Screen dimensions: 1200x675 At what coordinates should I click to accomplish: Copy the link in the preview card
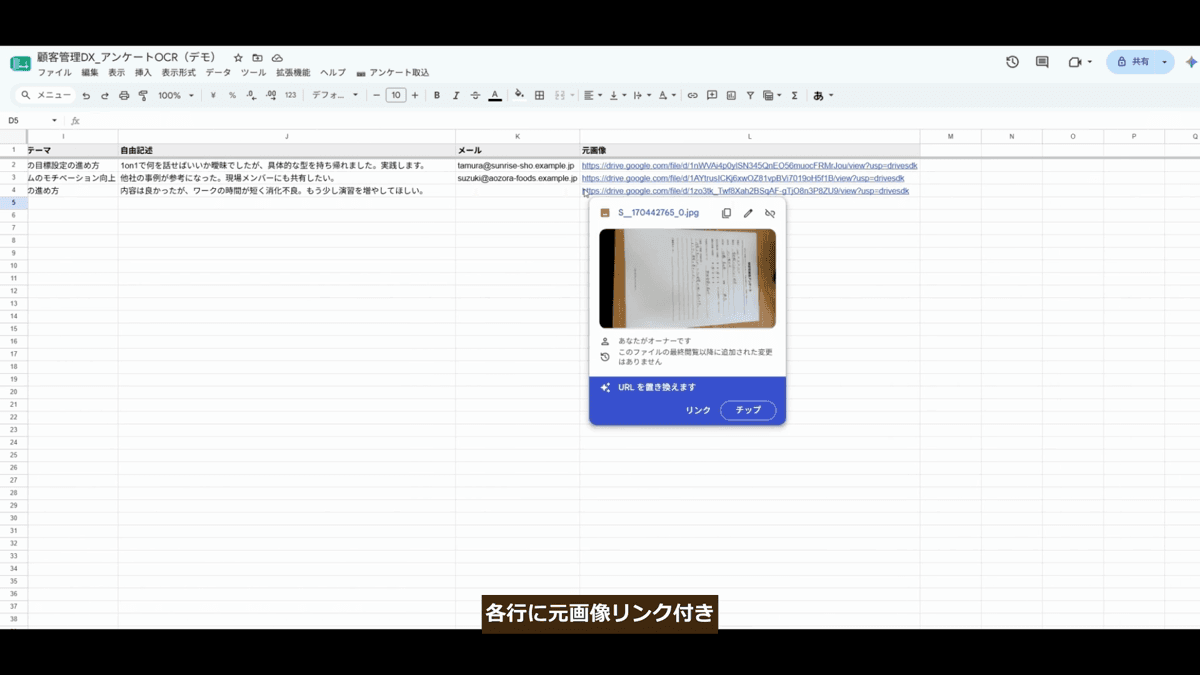tap(727, 213)
